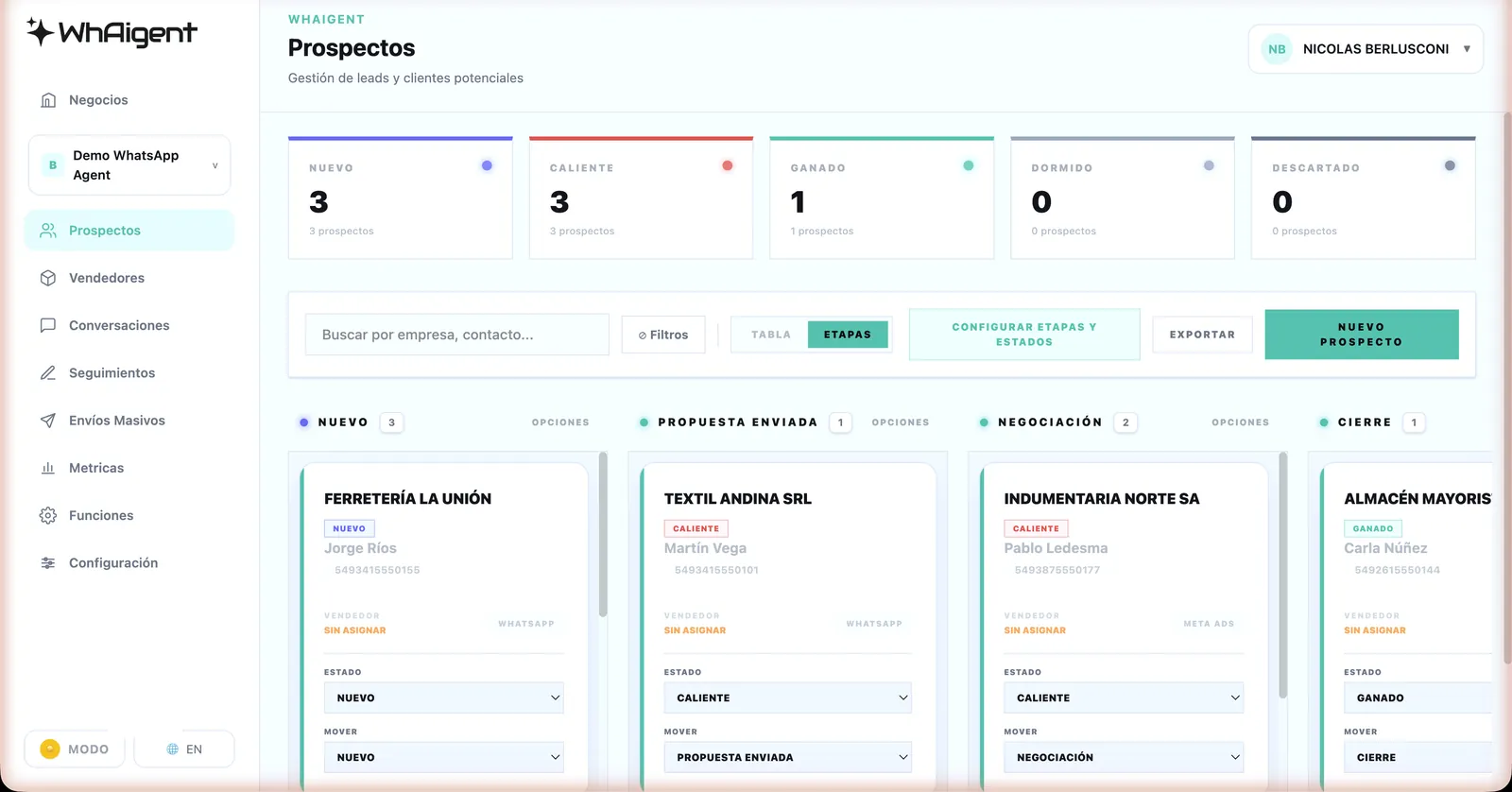Click the Funciones gear icon
The height and width of the screenshot is (792, 1512).
click(x=48, y=515)
